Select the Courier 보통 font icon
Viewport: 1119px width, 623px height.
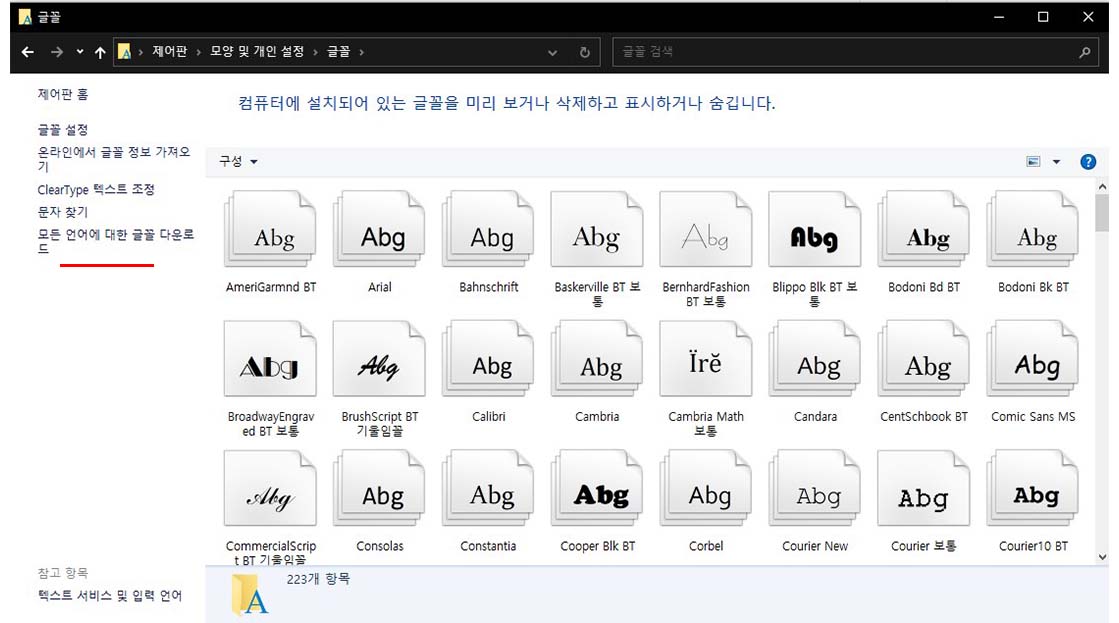click(923, 489)
